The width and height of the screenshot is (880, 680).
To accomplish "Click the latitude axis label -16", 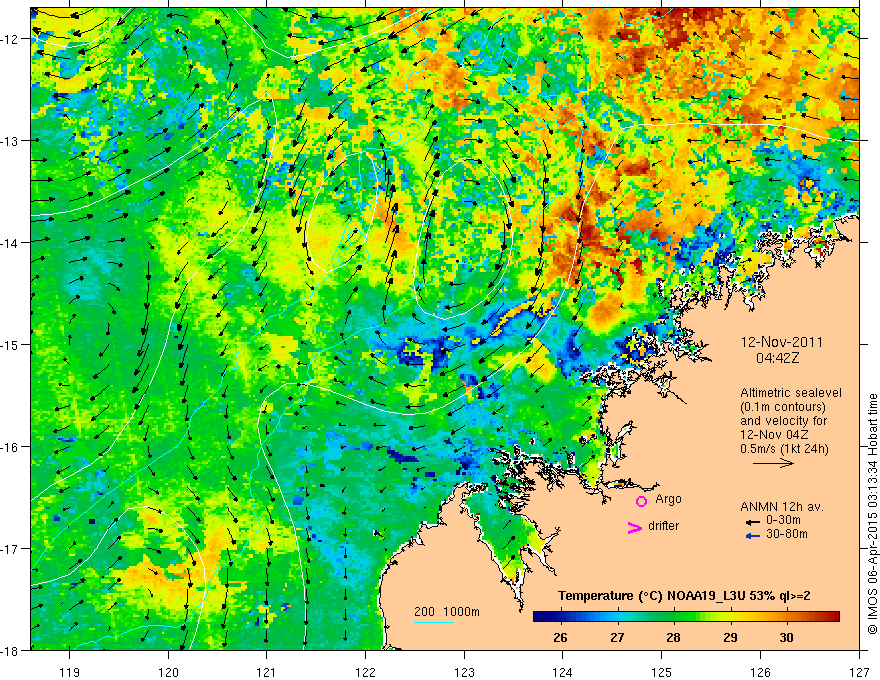I will [11, 447].
